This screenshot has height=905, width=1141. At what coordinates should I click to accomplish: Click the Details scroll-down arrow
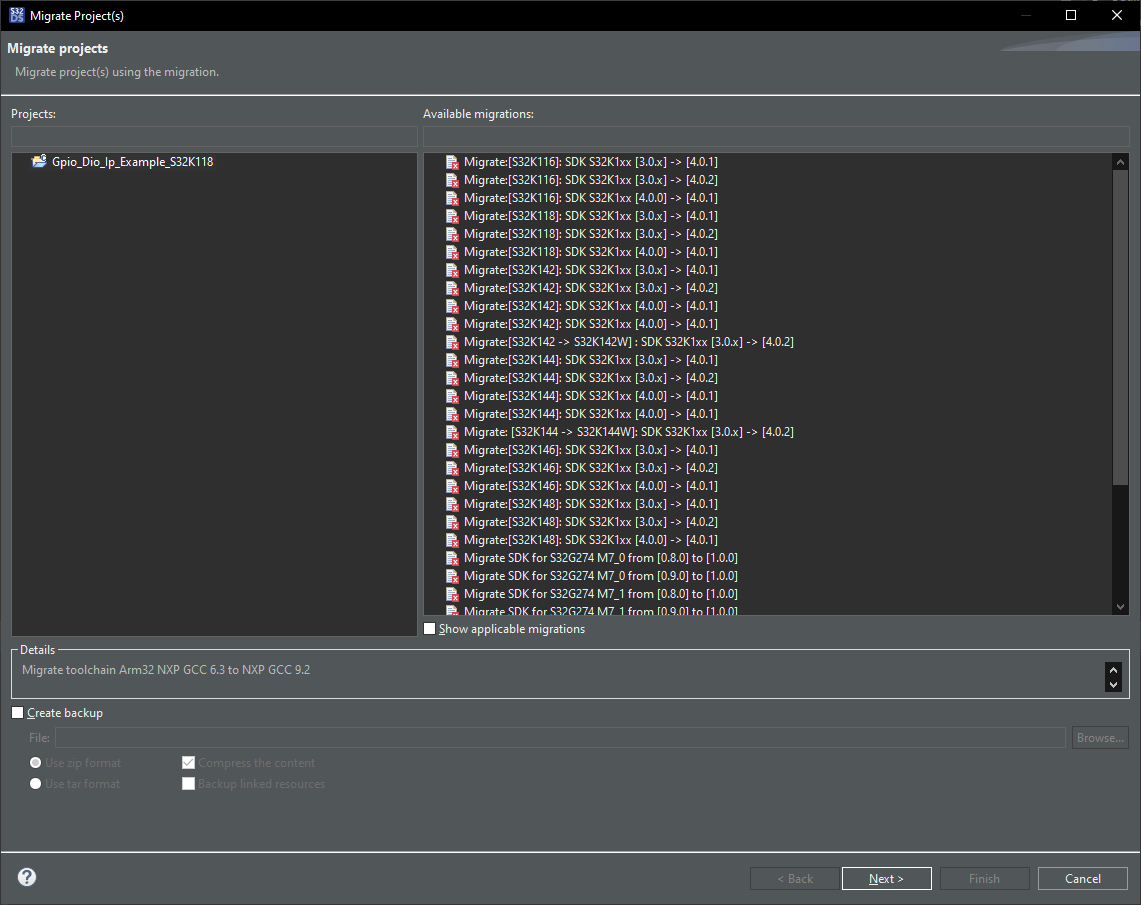(1113, 684)
